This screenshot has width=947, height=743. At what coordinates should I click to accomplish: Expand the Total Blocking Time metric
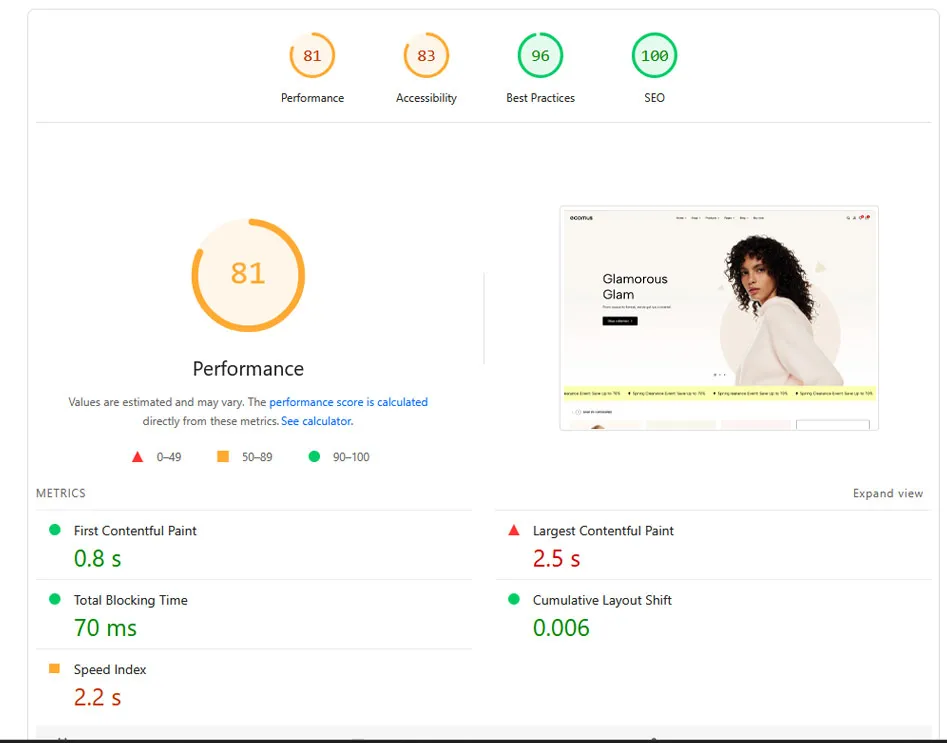coord(130,600)
